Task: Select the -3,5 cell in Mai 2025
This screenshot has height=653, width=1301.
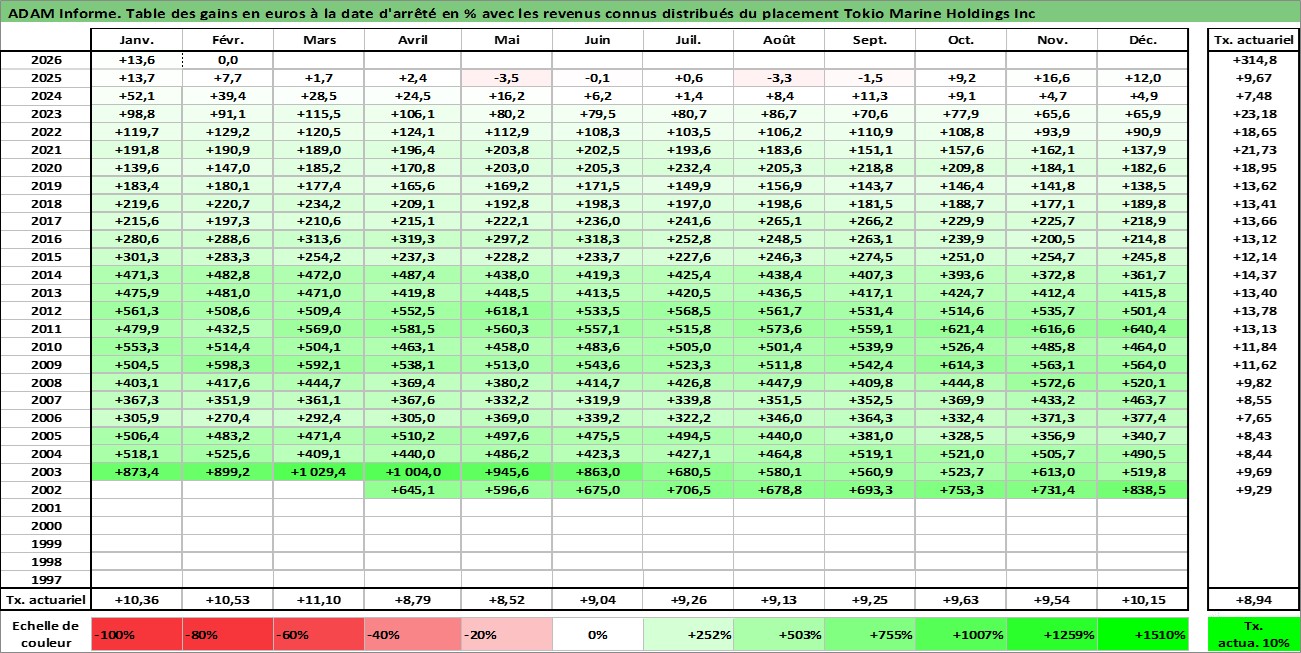Action: pyautogui.click(x=507, y=78)
